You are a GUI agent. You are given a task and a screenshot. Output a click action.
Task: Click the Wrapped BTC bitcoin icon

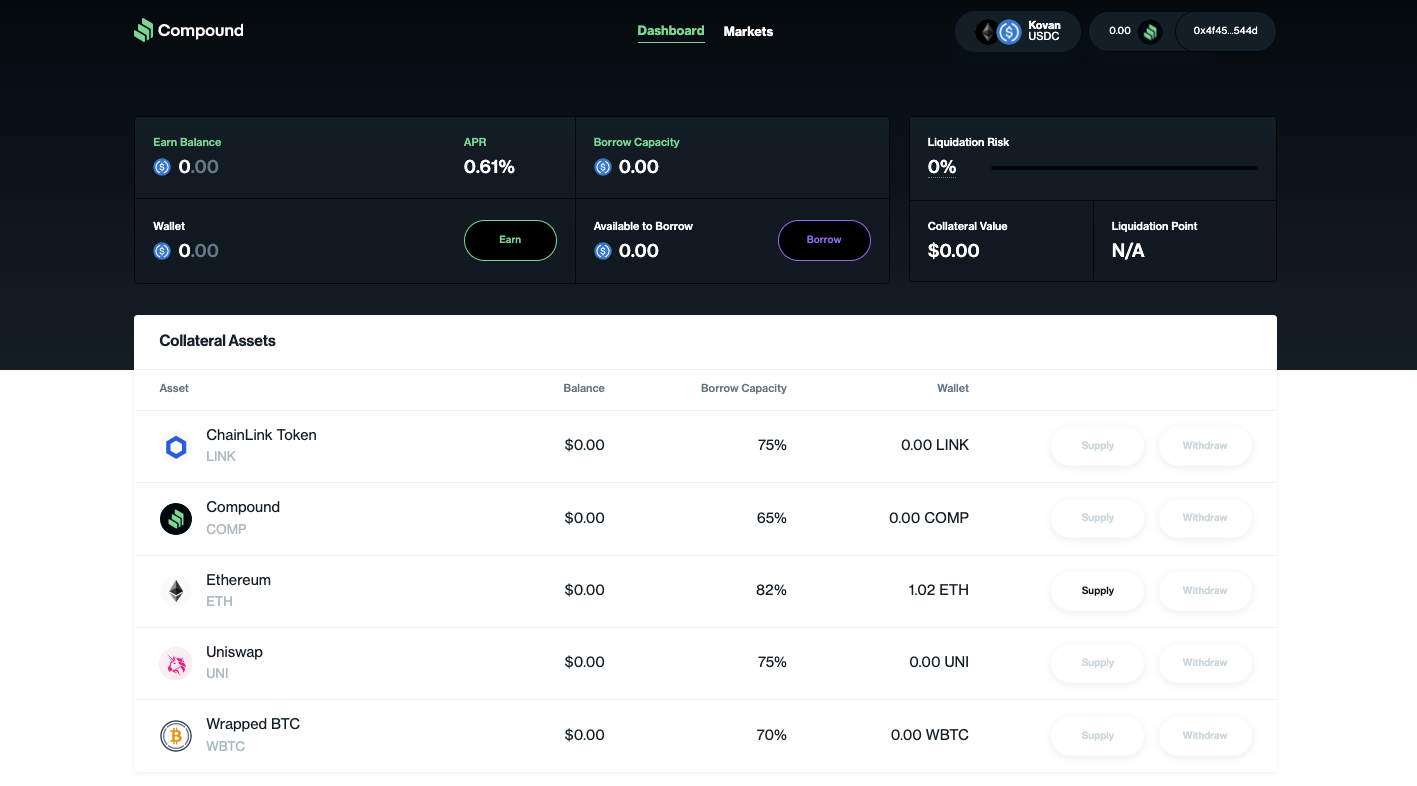coord(176,736)
